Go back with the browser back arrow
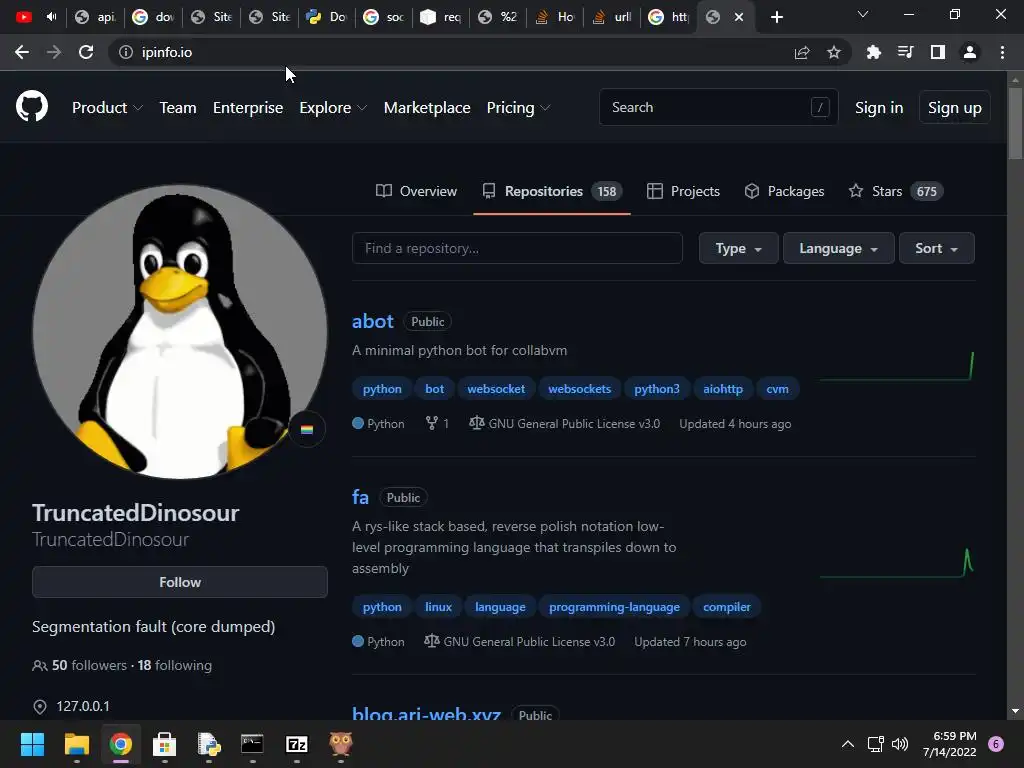The image size is (1024, 768). coord(22,52)
